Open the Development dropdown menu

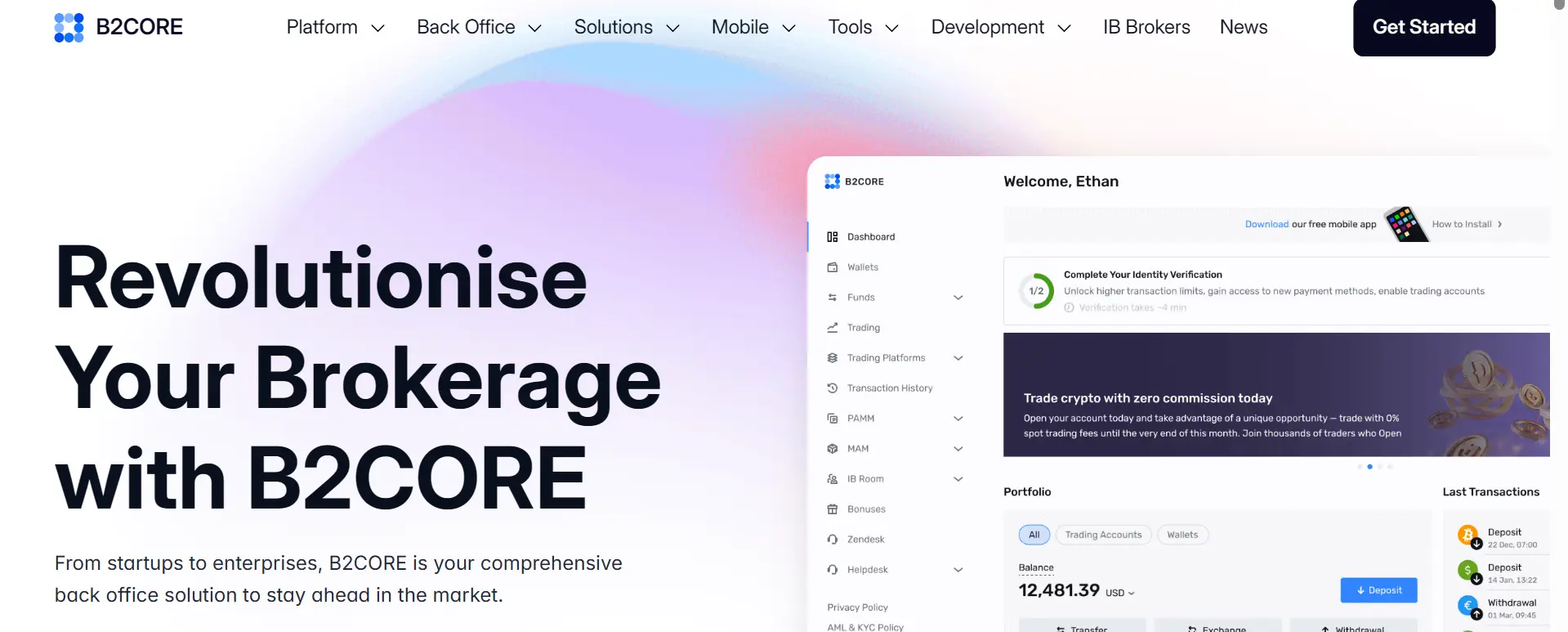pyautogui.click(x=1001, y=27)
